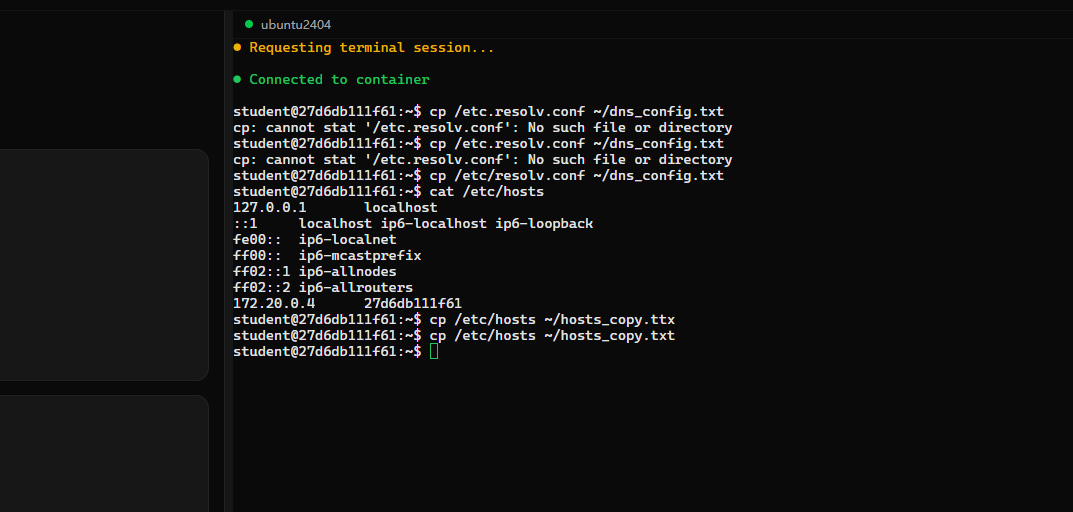This screenshot has width=1073, height=512.
Task: Click the 'cat /etc/hosts' command line
Action: click(x=388, y=192)
